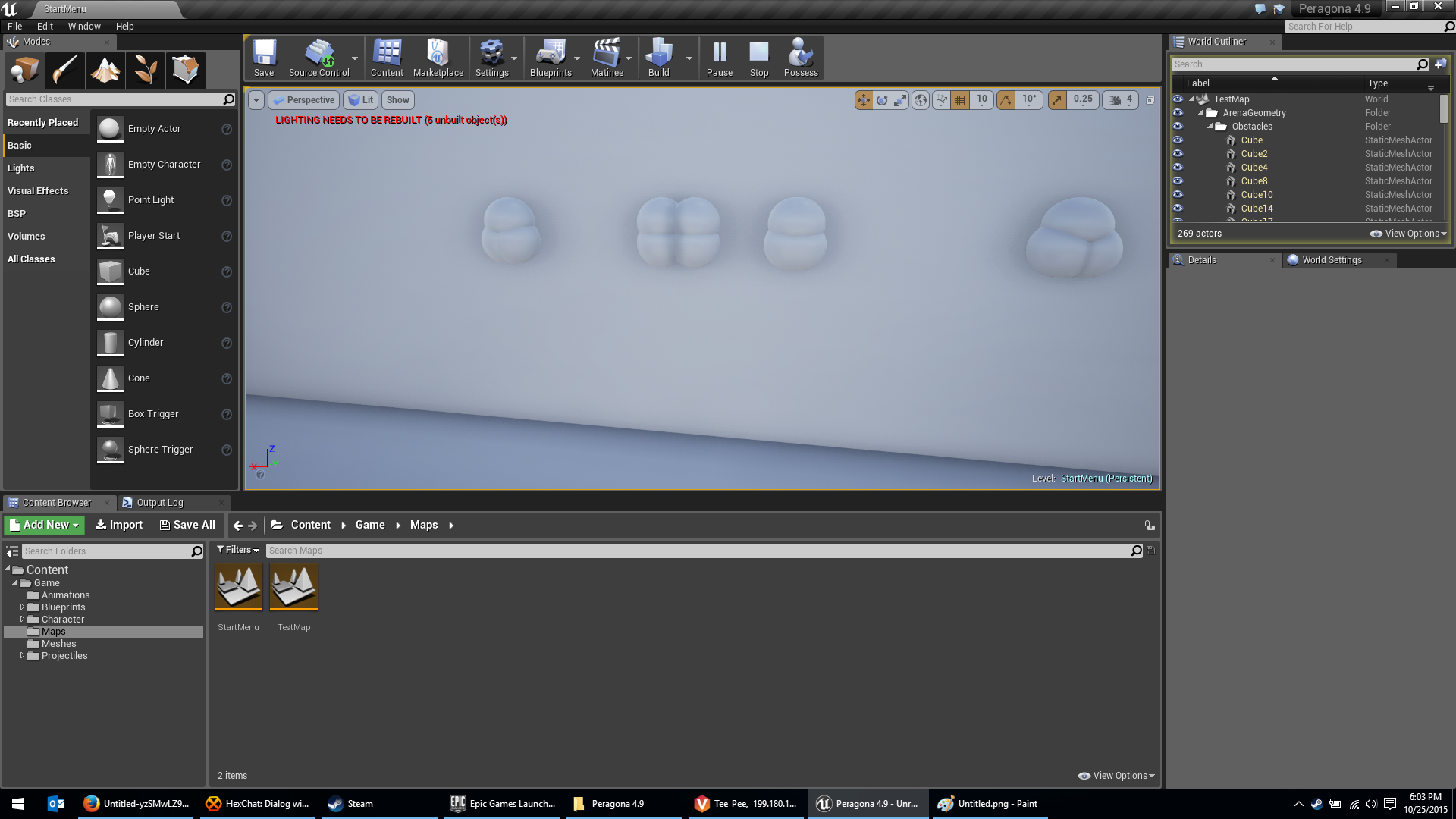Stop the running simulation
The image size is (1456, 819).
759,58
